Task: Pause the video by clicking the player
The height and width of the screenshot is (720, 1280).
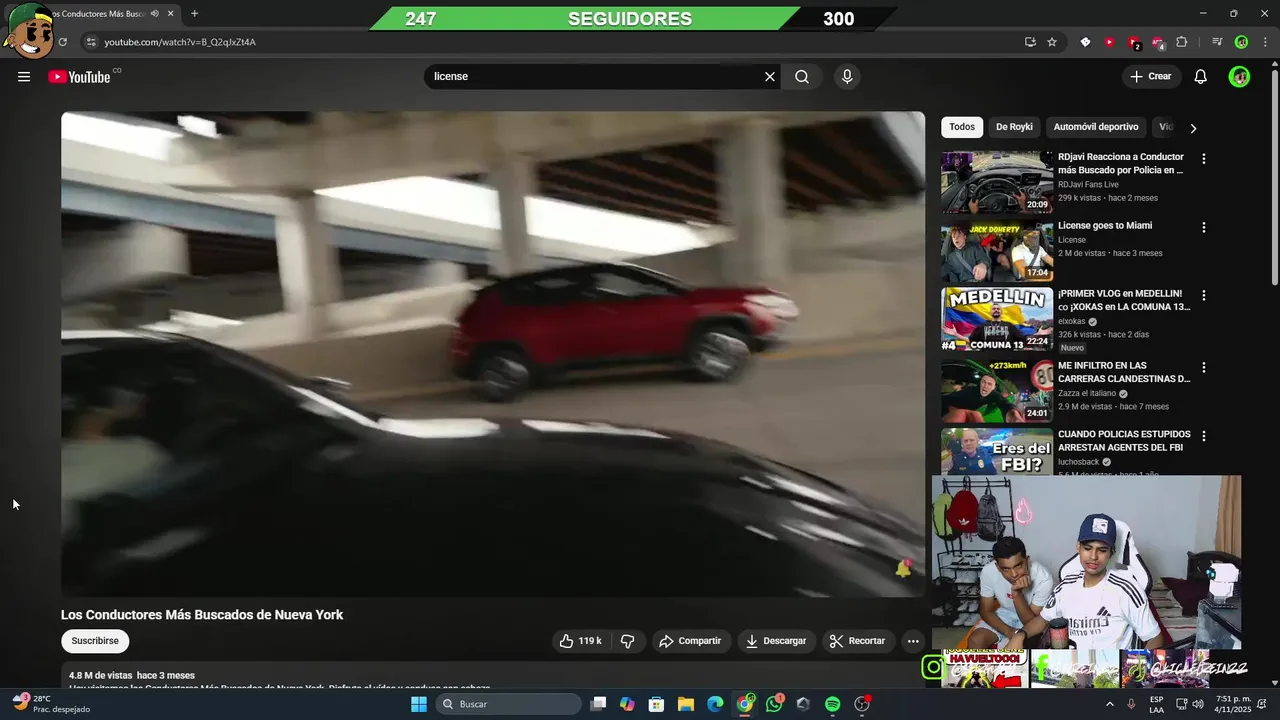Action: pyautogui.click(x=492, y=354)
